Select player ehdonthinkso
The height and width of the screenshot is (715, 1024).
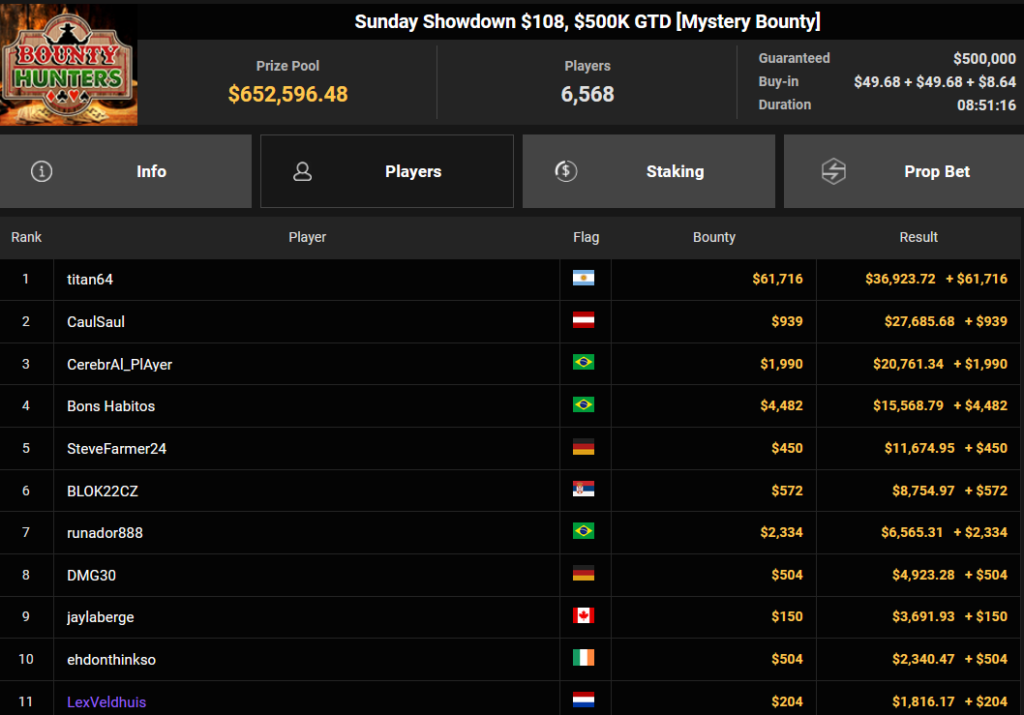(x=111, y=659)
